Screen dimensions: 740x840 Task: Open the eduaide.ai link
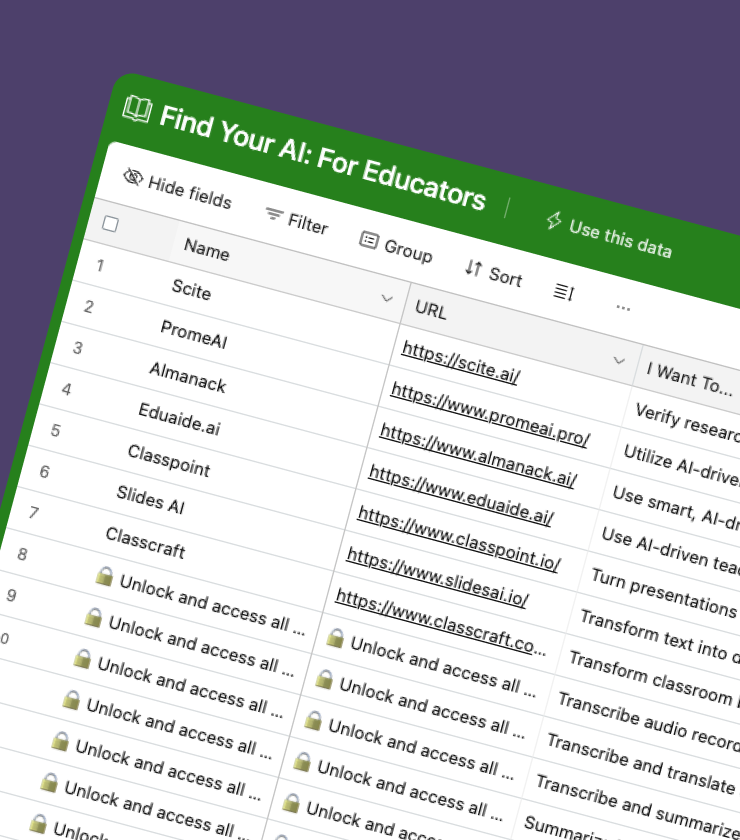point(461,494)
